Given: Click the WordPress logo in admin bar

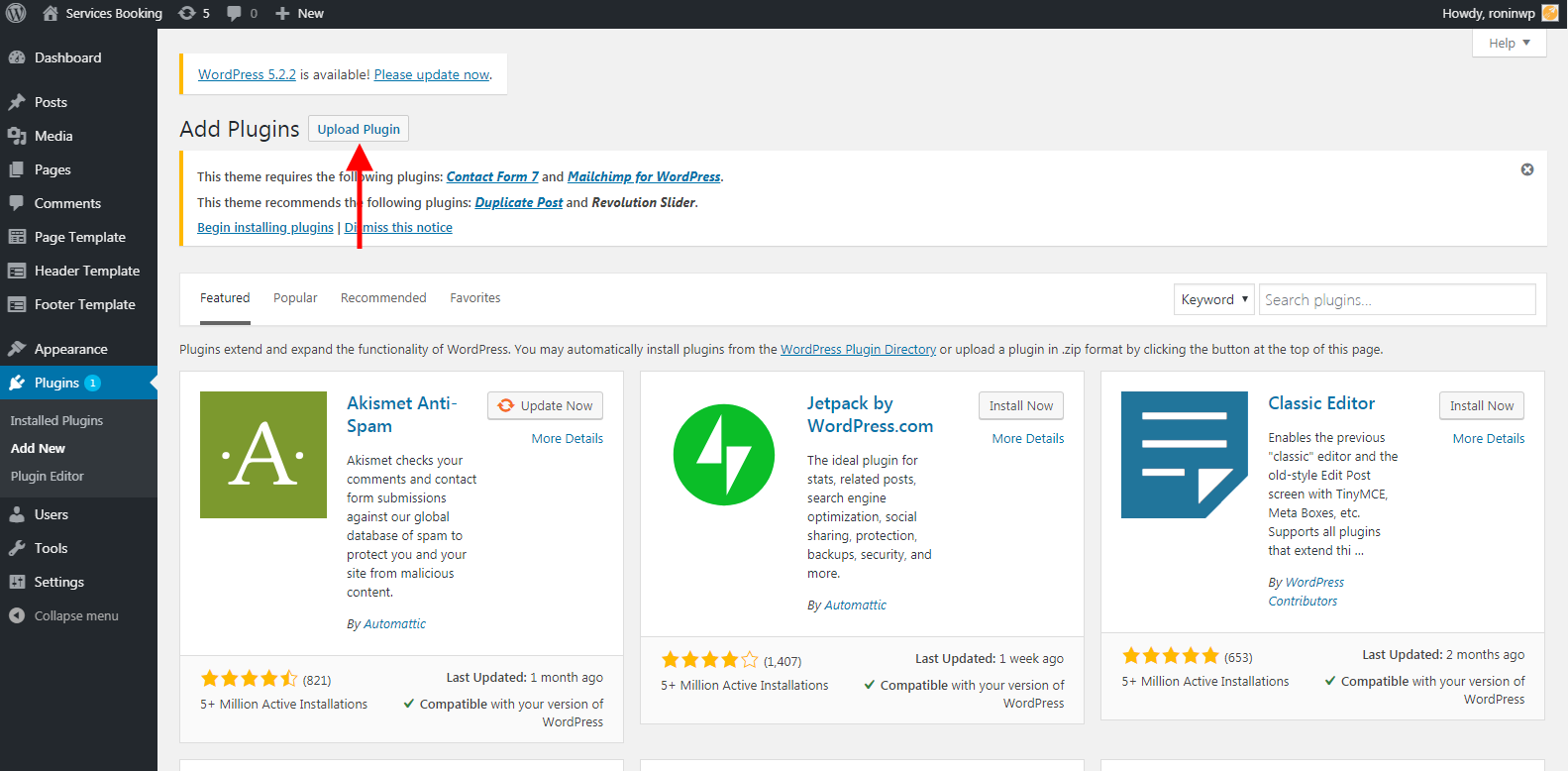Looking at the screenshot, I should click(x=16, y=13).
